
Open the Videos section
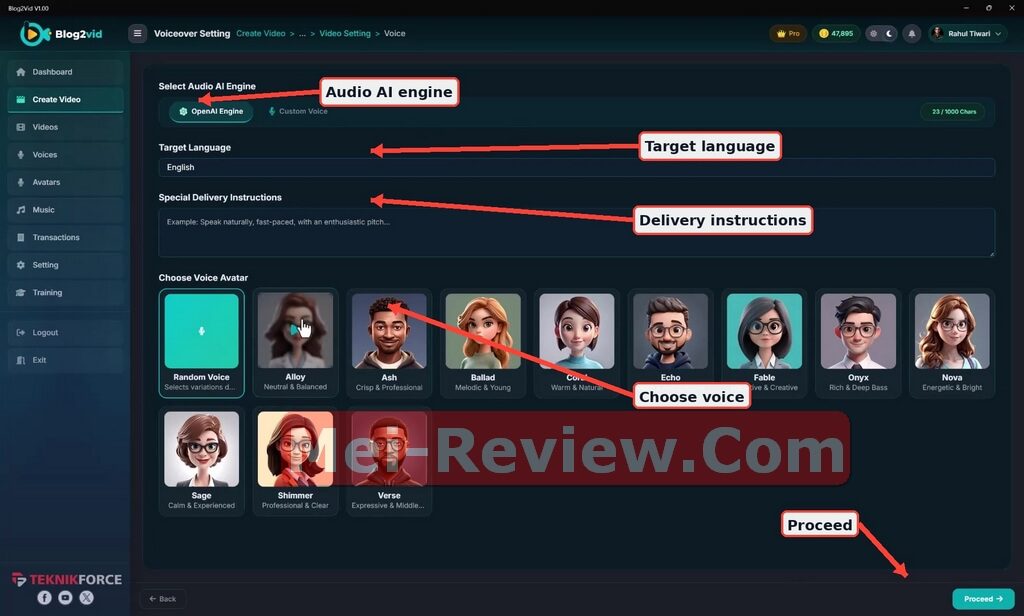click(x=65, y=127)
